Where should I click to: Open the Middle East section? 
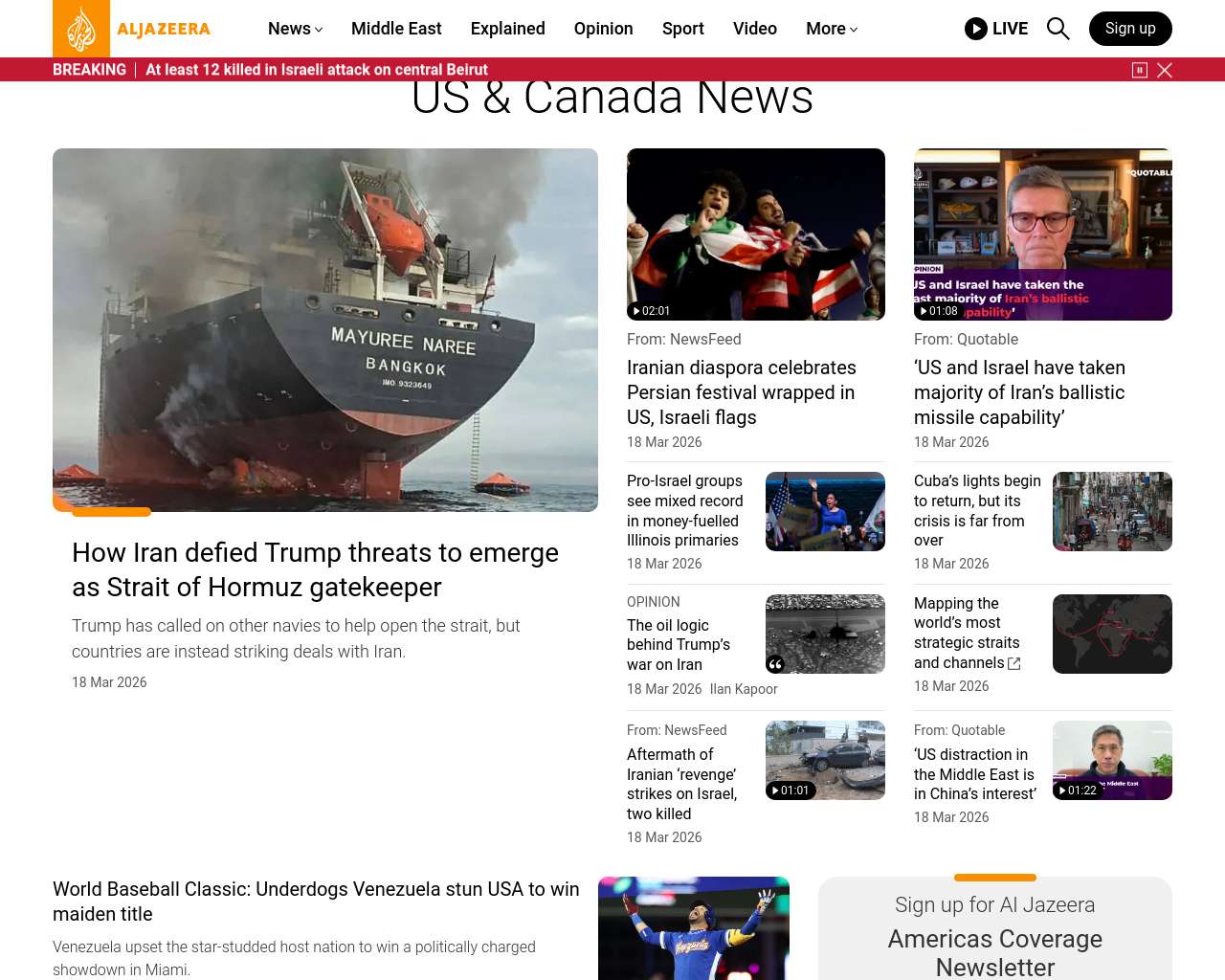coord(396,29)
